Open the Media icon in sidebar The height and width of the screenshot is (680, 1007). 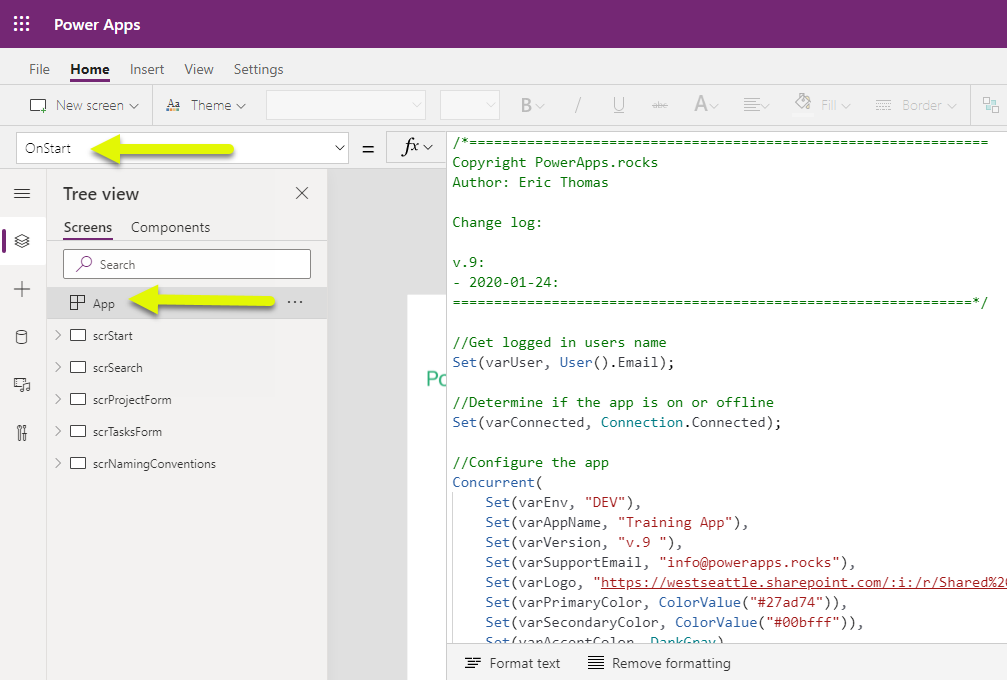coord(22,385)
